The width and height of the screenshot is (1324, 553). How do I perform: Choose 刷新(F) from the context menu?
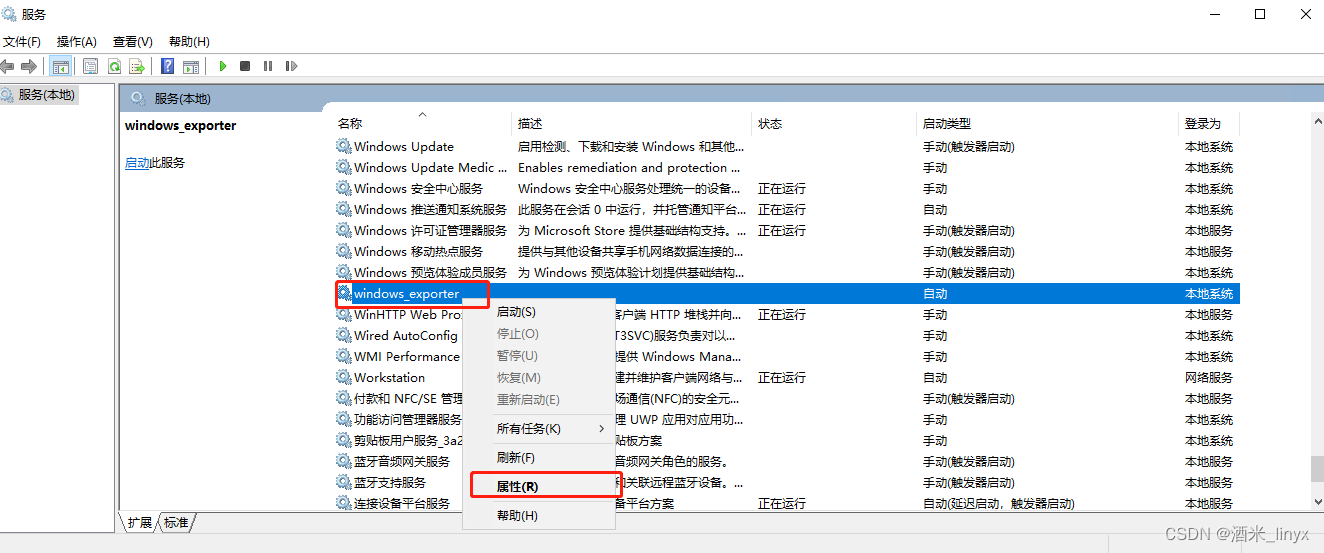tap(538, 457)
